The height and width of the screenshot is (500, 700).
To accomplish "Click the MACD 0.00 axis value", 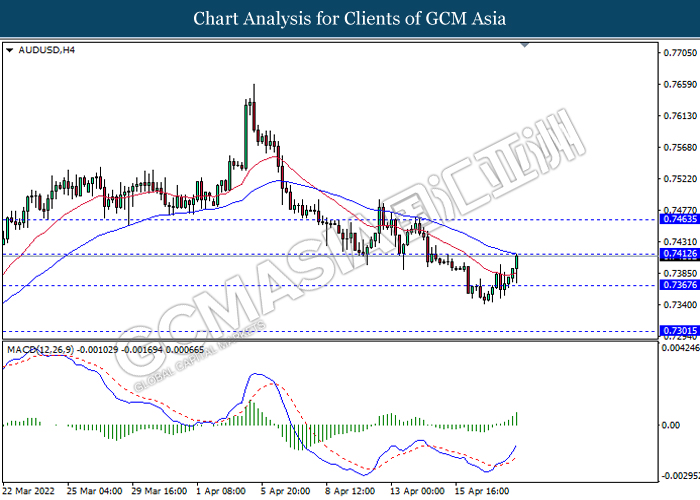I will pos(671,425).
